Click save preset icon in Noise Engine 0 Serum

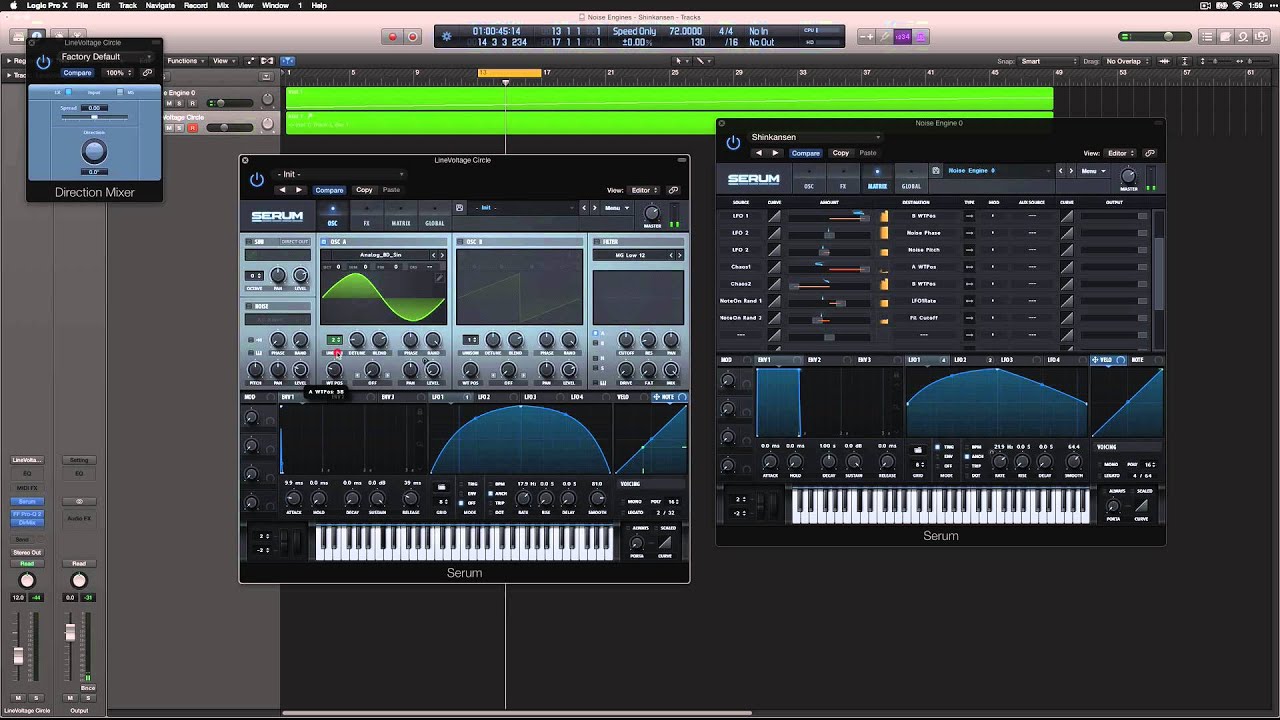(x=936, y=171)
